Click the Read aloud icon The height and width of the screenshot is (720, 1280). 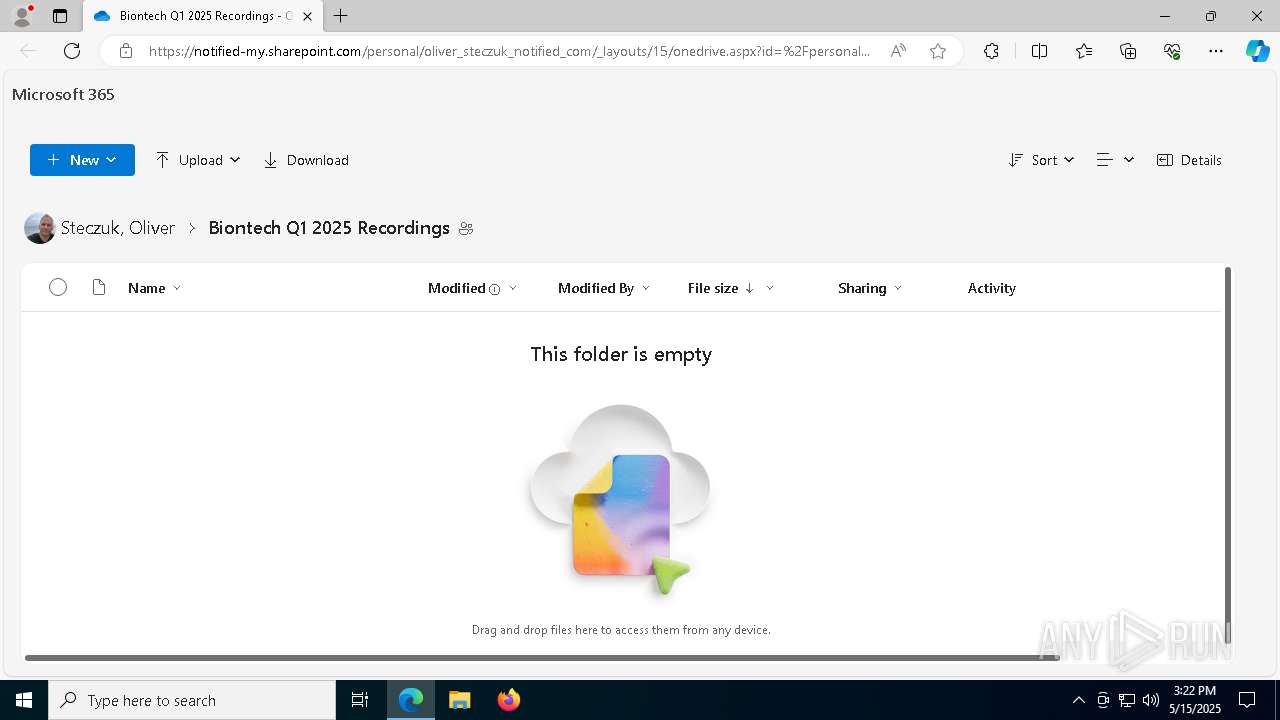click(898, 51)
